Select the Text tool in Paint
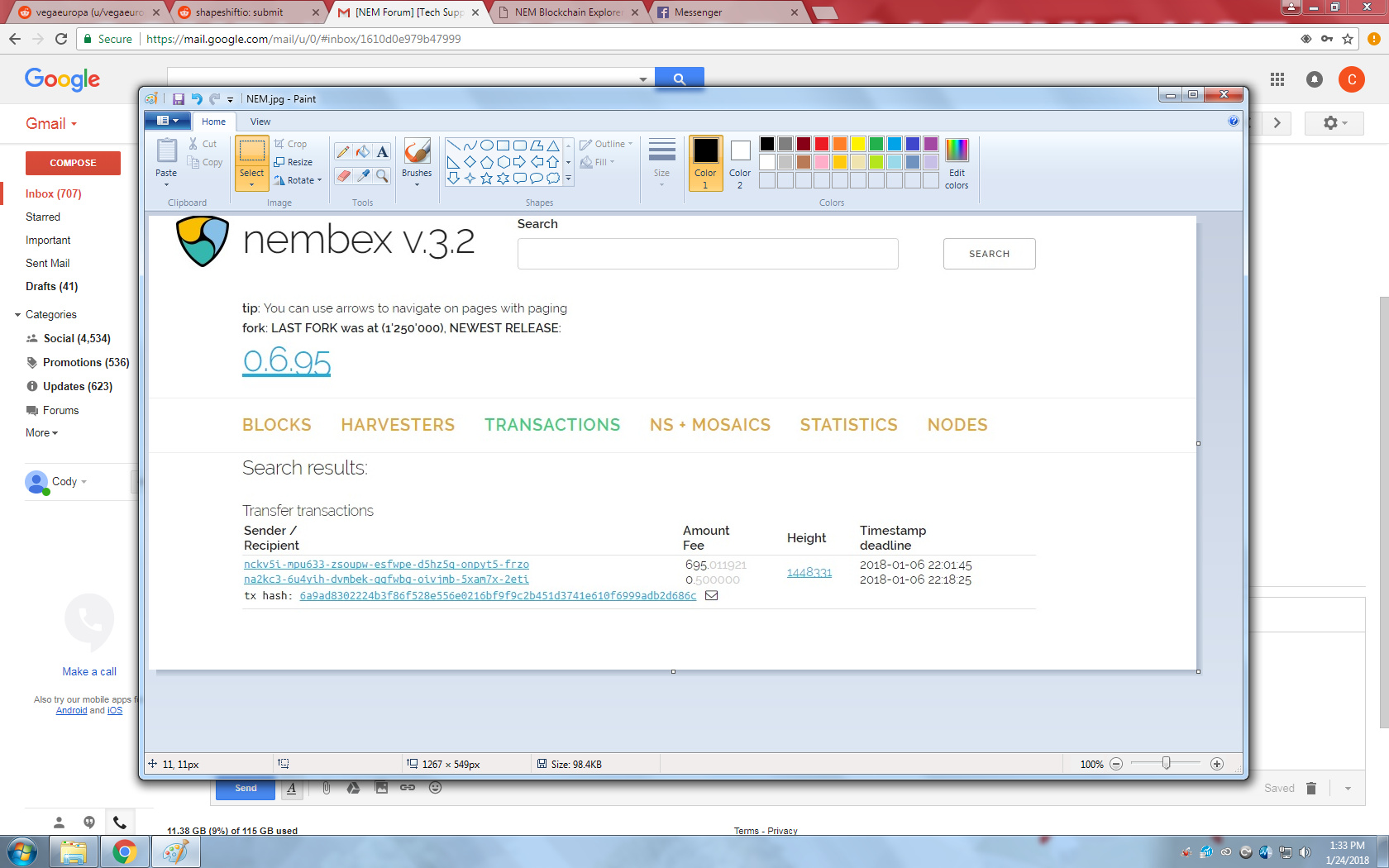This screenshot has width=1389, height=868. (x=382, y=151)
